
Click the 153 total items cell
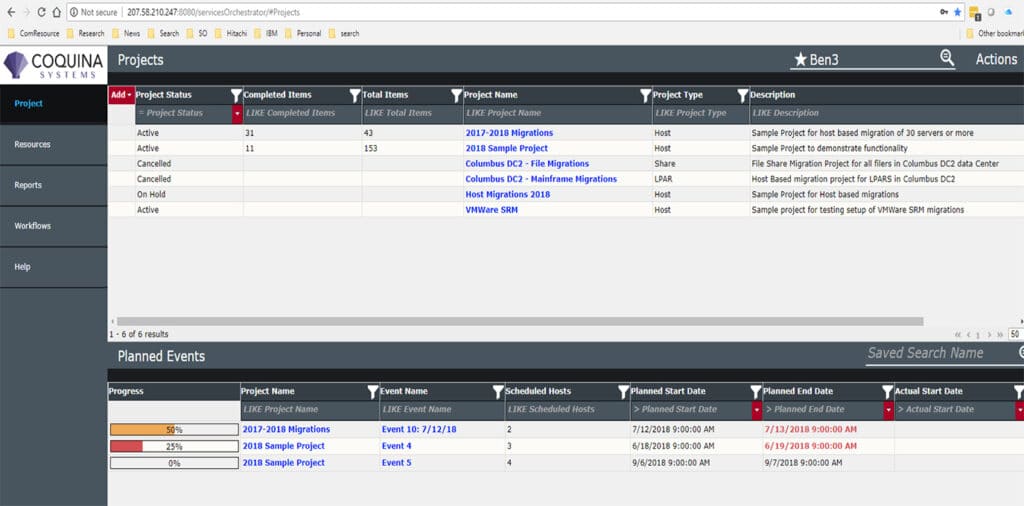372,148
